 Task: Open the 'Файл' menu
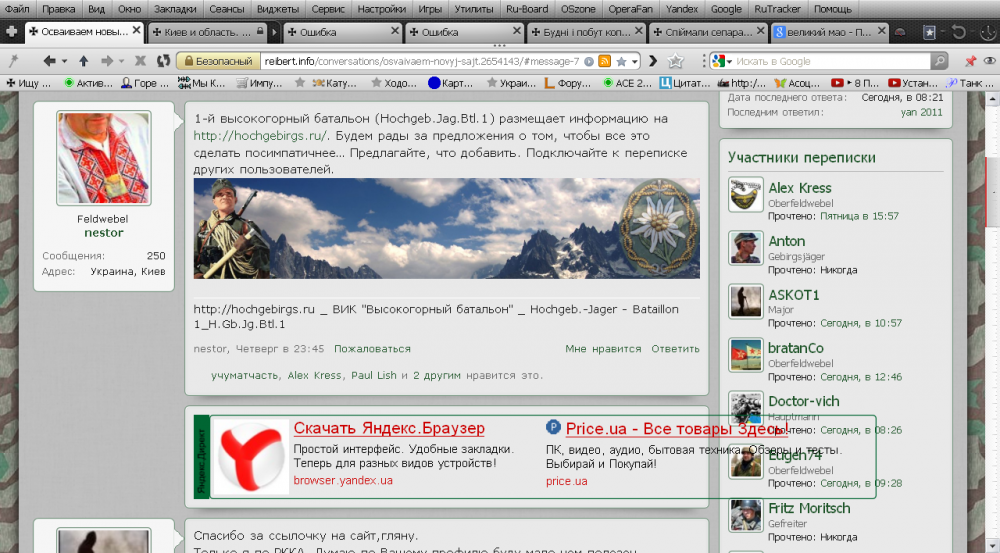pos(17,9)
